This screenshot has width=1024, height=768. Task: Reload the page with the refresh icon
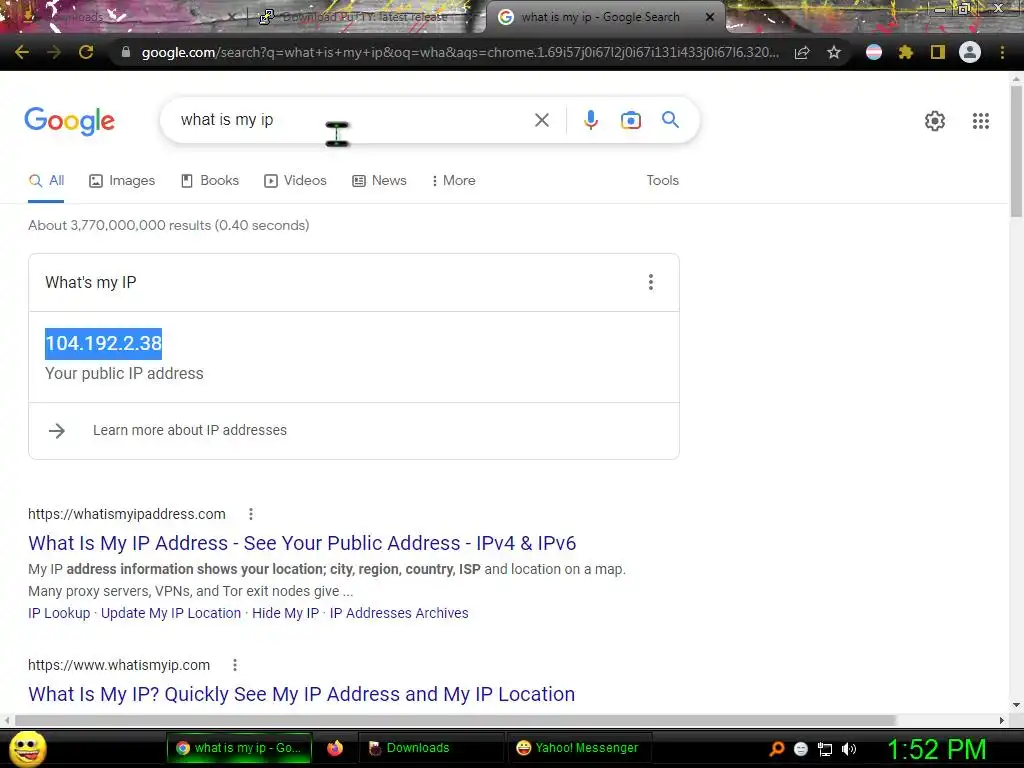[x=86, y=52]
